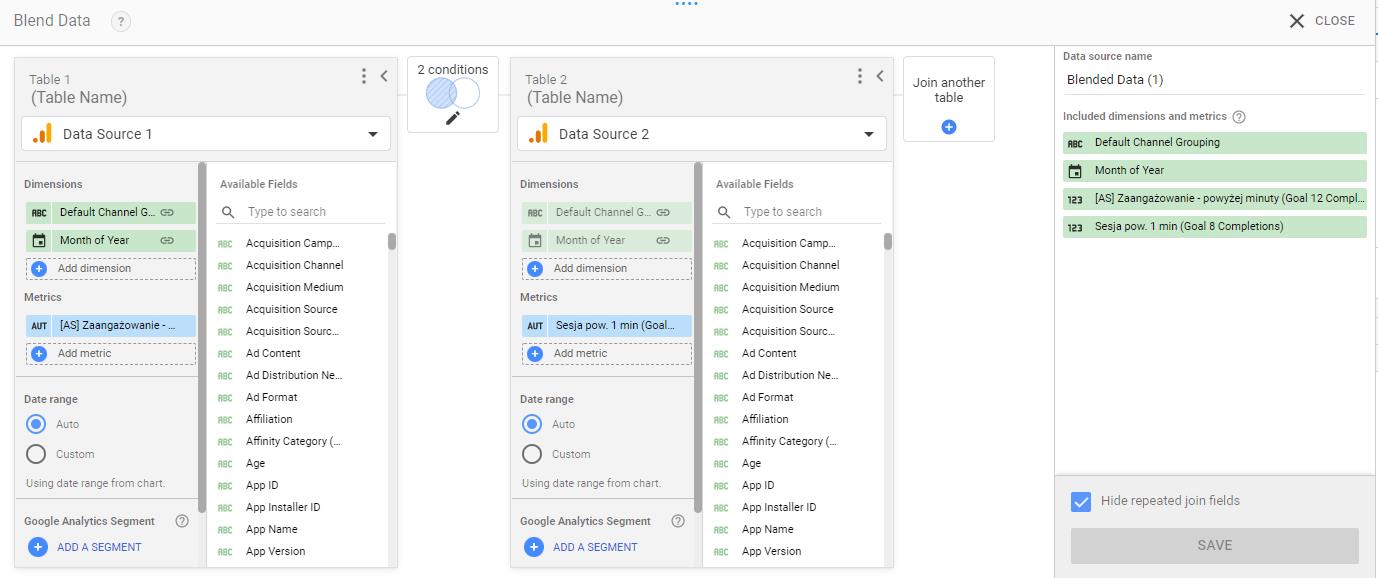Screen dimensions: 1378x578
Task: Select [AS] Zaangażowanie included metric
Action: tap(1214, 199)
